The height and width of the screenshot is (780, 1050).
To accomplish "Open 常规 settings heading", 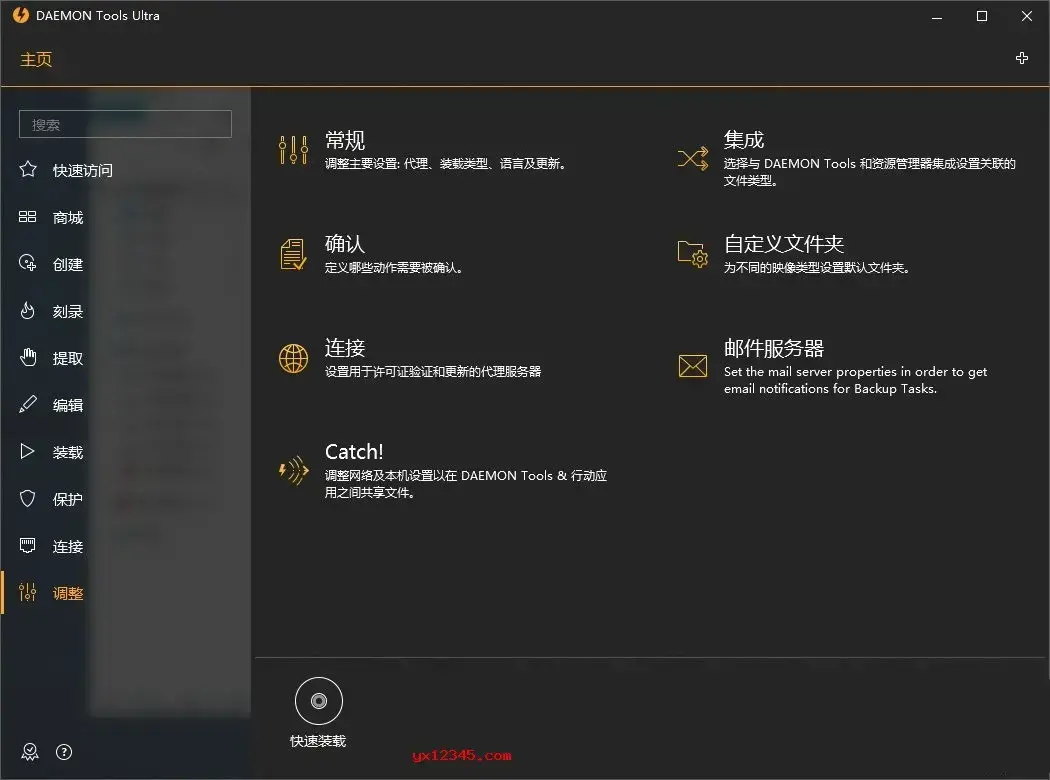I will (x=345, y=140).
